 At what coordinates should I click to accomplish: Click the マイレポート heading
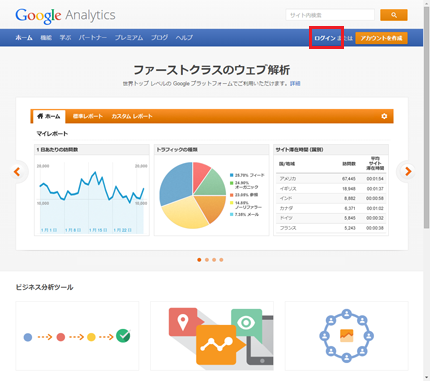[52, 134]
